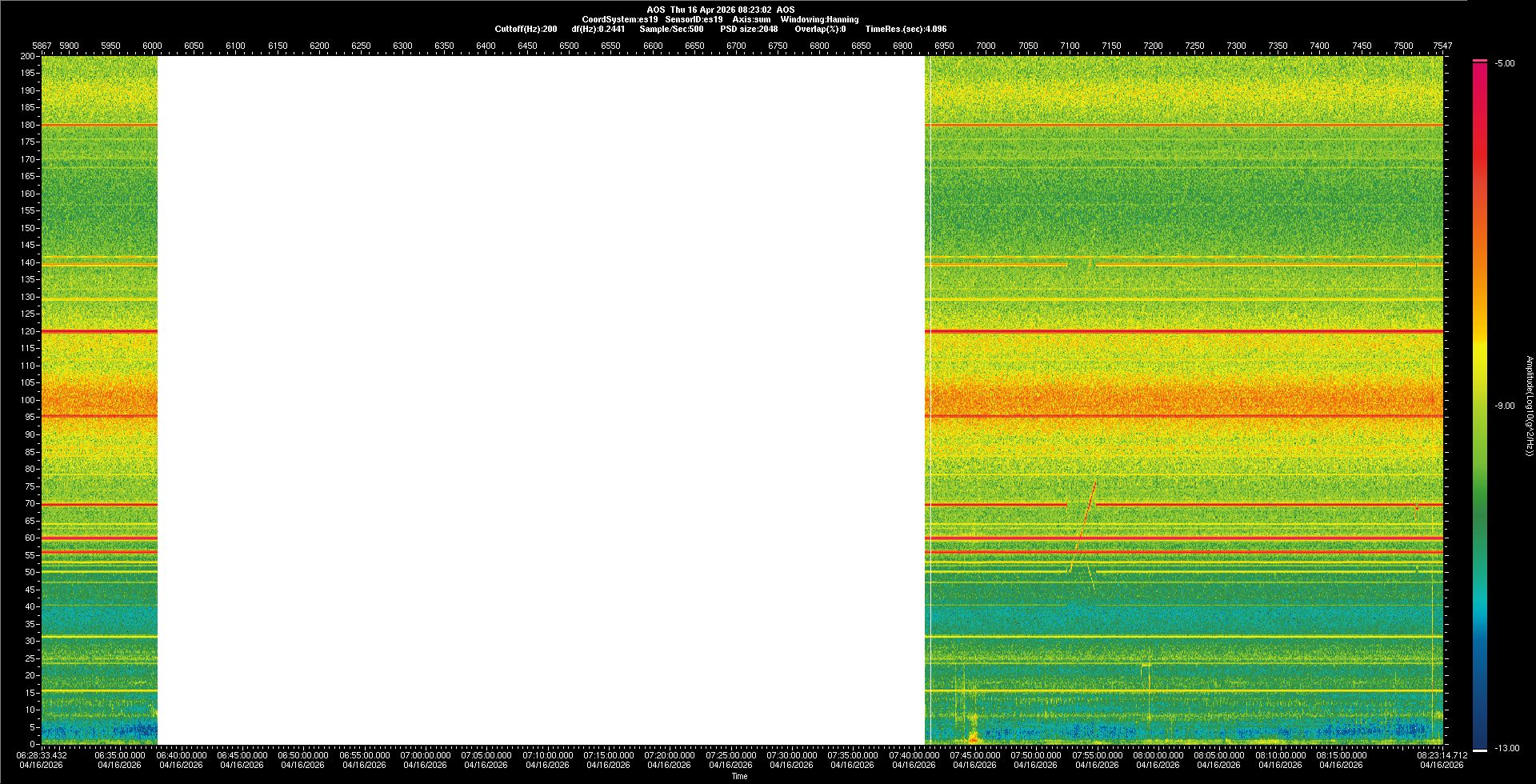Select the "6750" top axis tick label

pyautogui.click(x=778, y=46)
